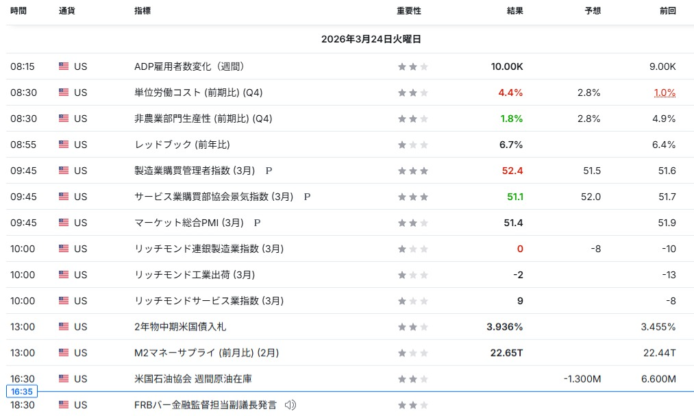Click the P icon beside サービス業購買部協会景気指数
Viewport: 694px width, 416px height.
308,197
